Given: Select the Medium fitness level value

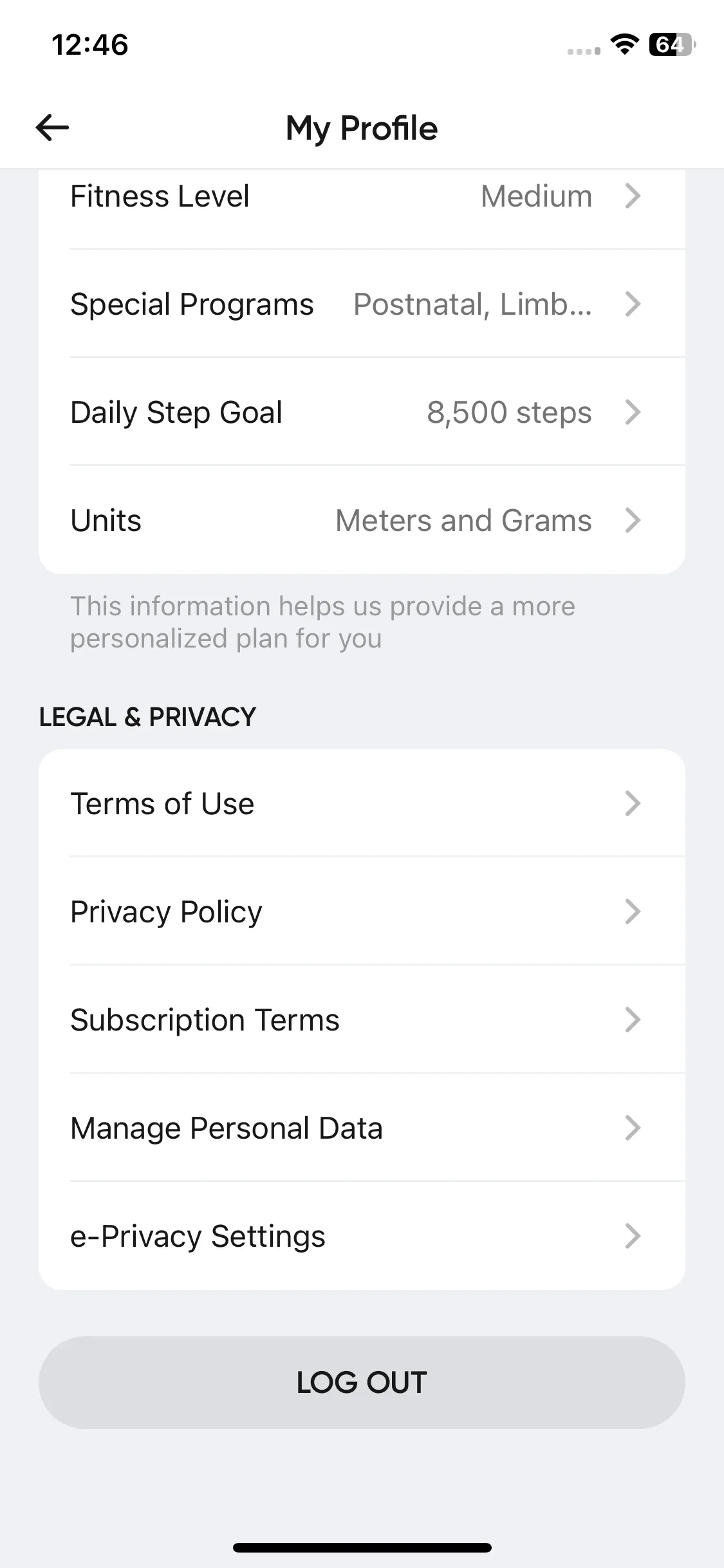Looking at the screenshot, I should (x=536, y=196).
